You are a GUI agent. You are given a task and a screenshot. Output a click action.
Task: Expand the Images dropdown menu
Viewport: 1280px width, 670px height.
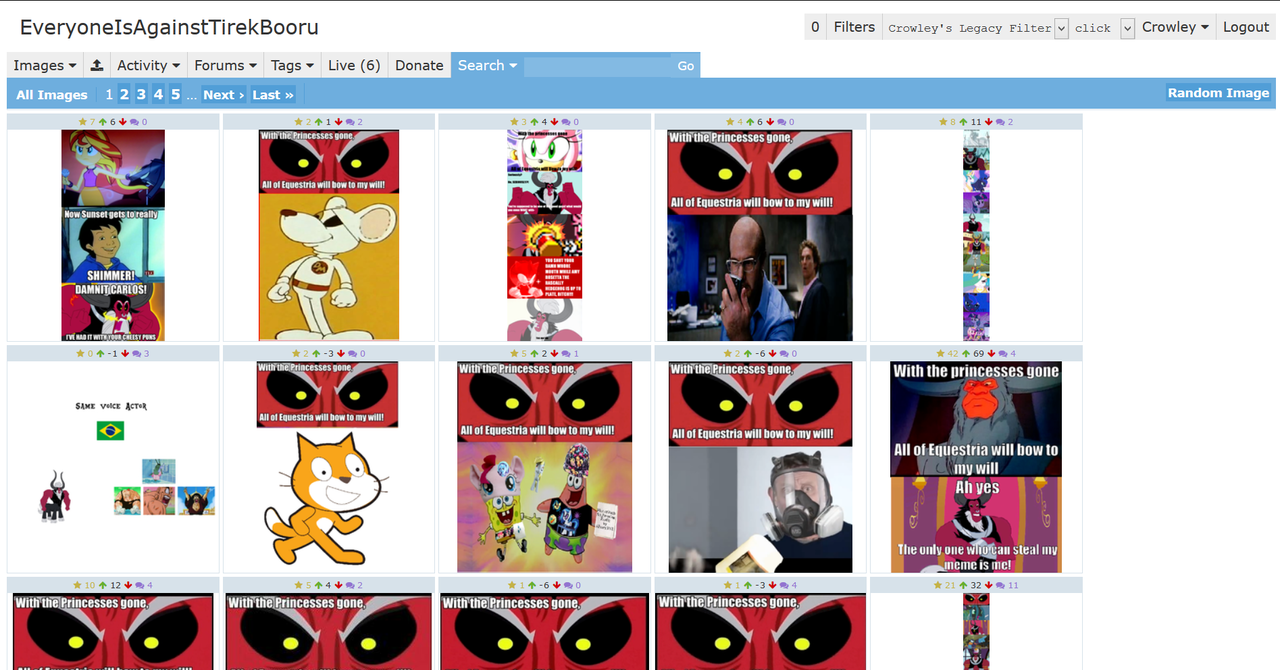(x=45, y=65)
